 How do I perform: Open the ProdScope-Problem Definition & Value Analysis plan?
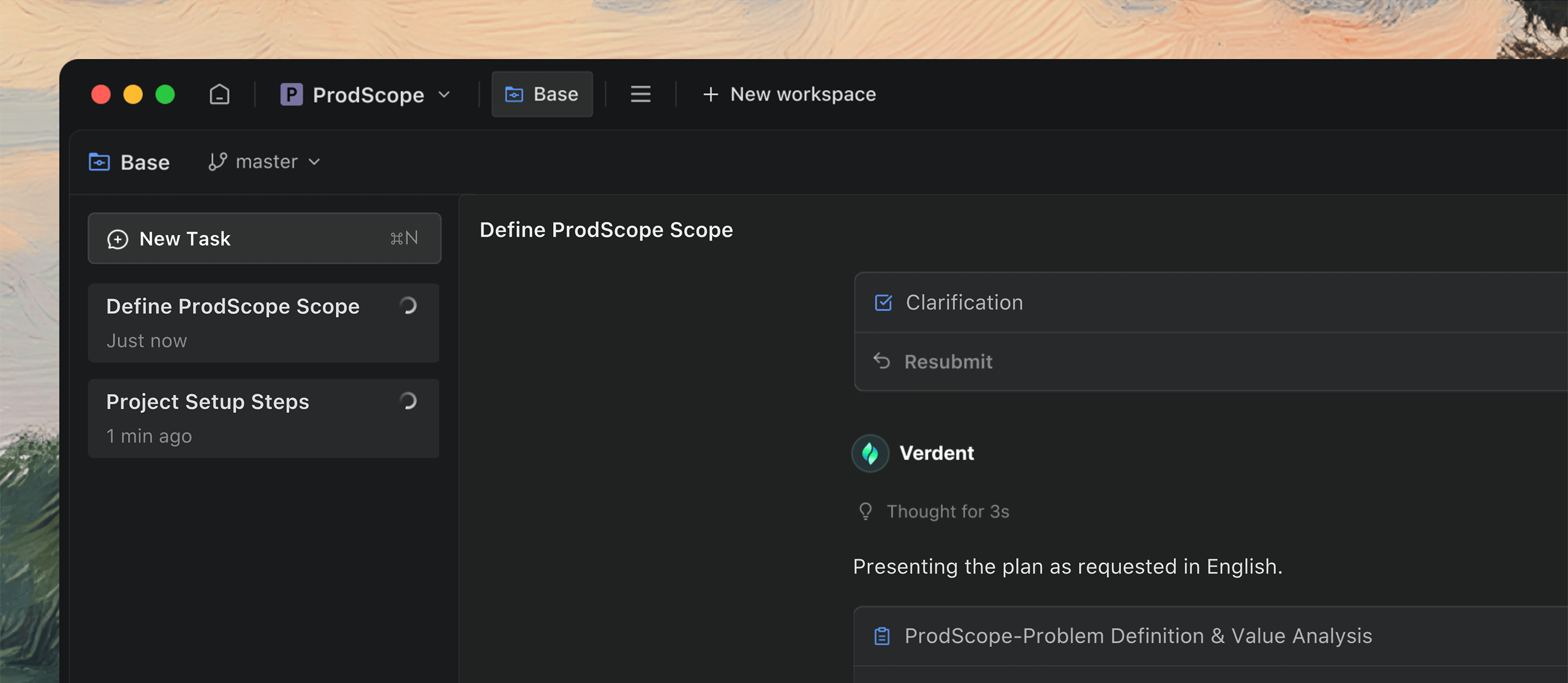tap(1138, 636)
